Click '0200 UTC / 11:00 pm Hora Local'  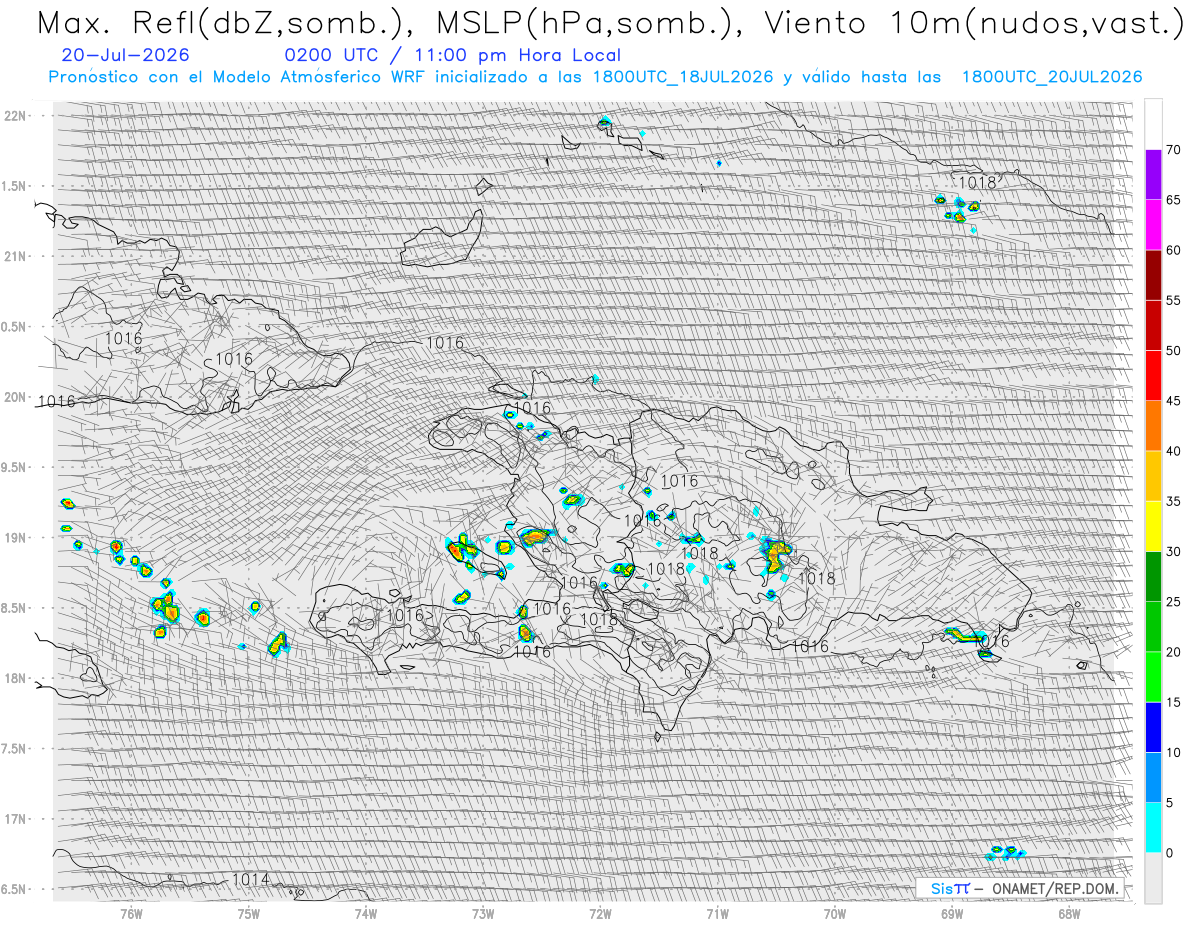[452, 55]
